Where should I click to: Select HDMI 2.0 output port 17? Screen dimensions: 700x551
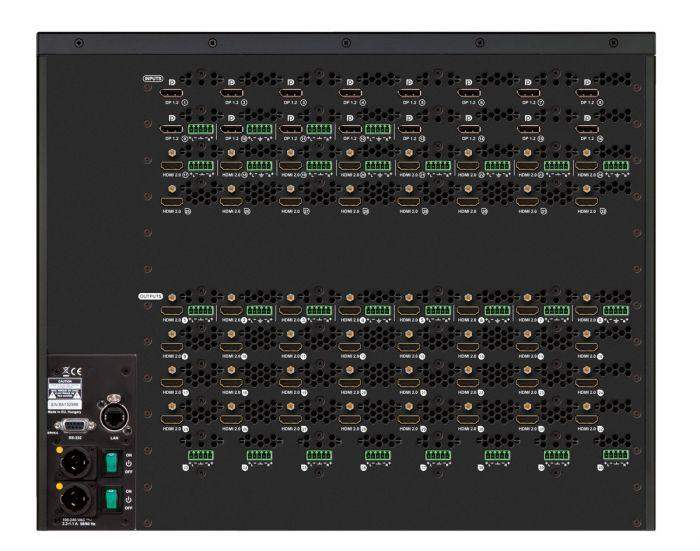click(x=171, y=383)
